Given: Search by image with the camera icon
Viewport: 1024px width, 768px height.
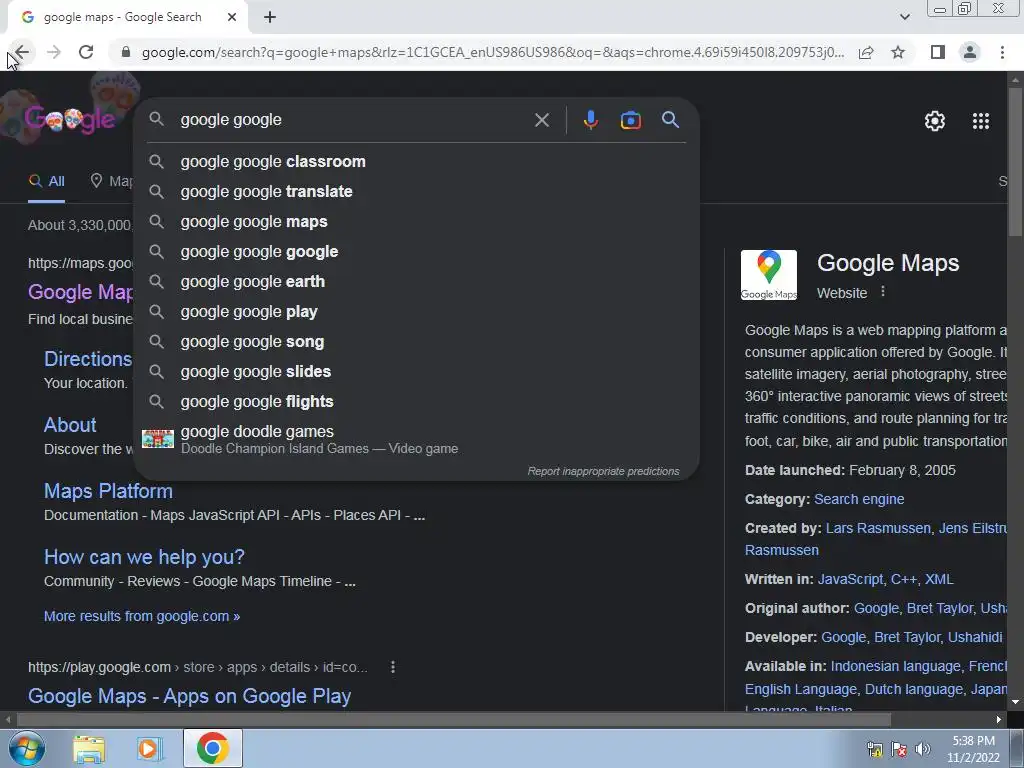Looking at the screenshot, I should pyautogui.click(x=630, y=120).
